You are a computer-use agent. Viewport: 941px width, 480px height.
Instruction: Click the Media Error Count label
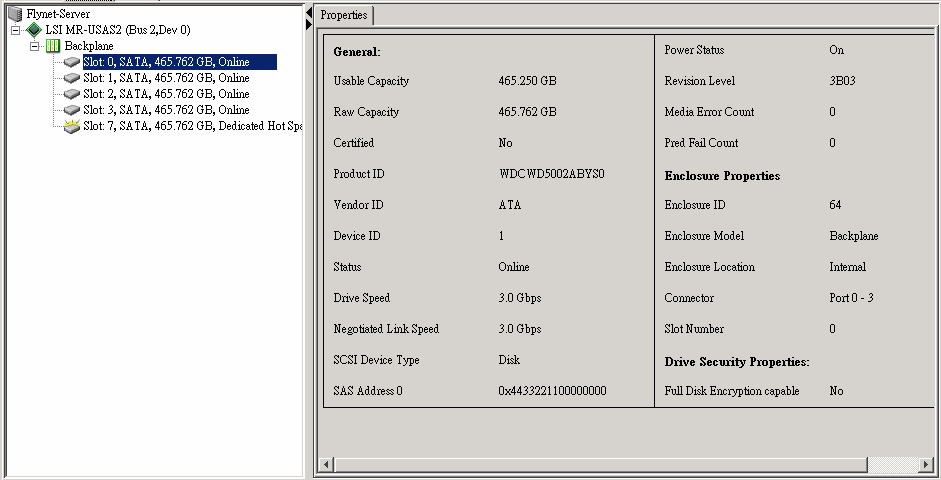tap(709, 112)
